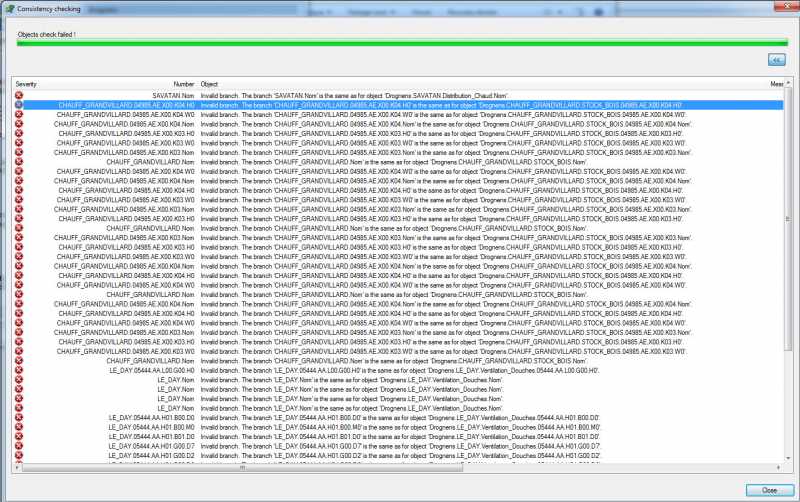
Task: Click the vertical scrollbar down arrow
Action: click(x=788, y=458)
